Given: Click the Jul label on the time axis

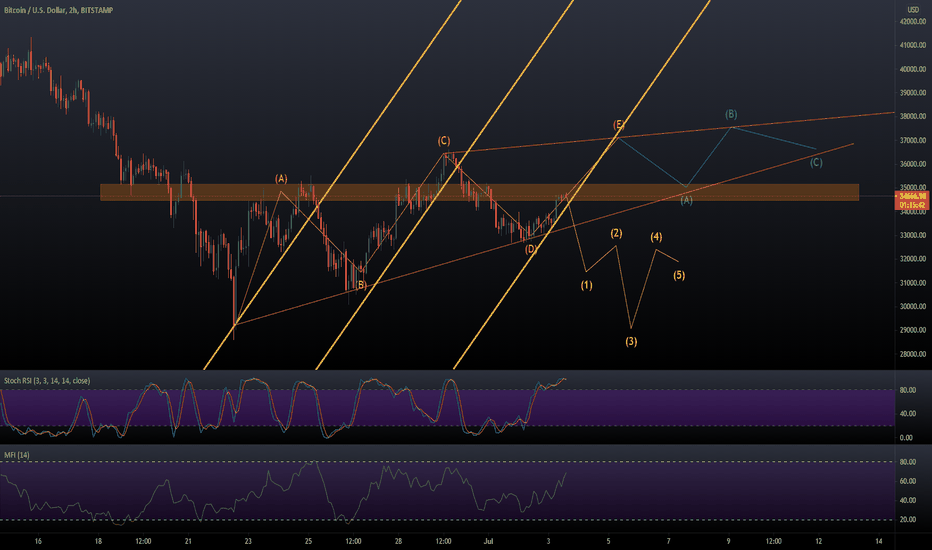Looking at the screenshot, I should coord(489,541).
